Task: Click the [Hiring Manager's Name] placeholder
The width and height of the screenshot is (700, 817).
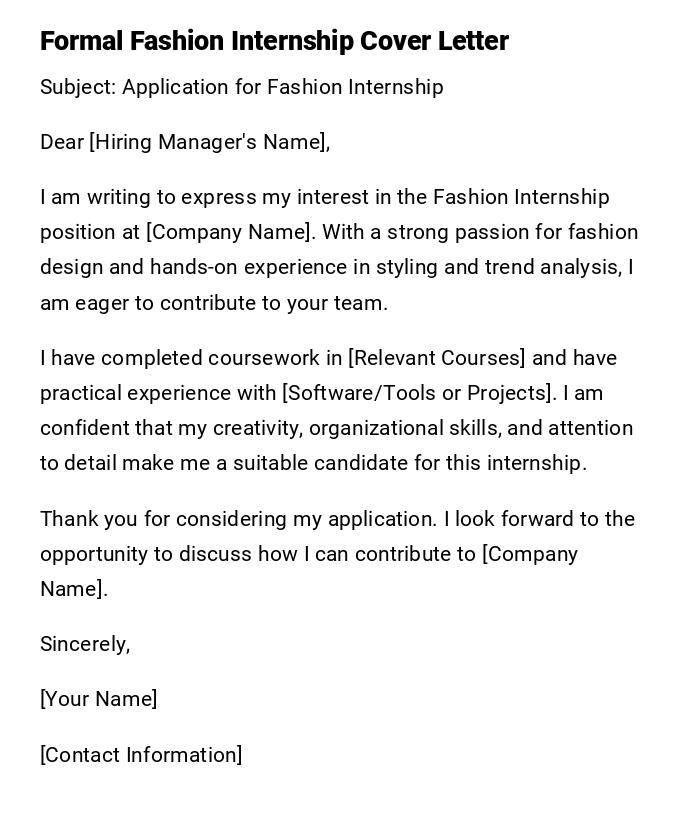Action: tap(208, 143)
